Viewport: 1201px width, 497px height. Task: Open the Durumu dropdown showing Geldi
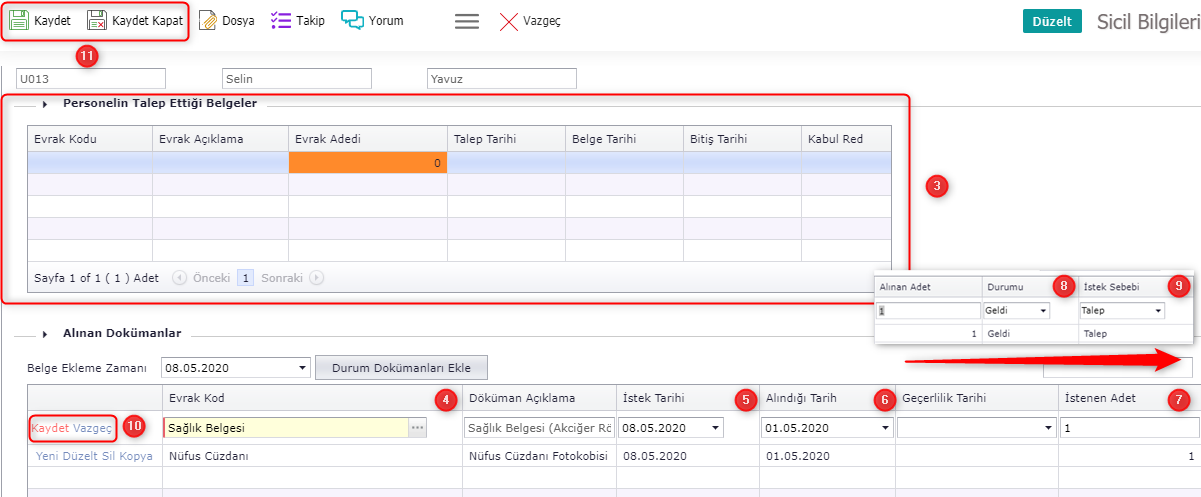pos(1043,312)
